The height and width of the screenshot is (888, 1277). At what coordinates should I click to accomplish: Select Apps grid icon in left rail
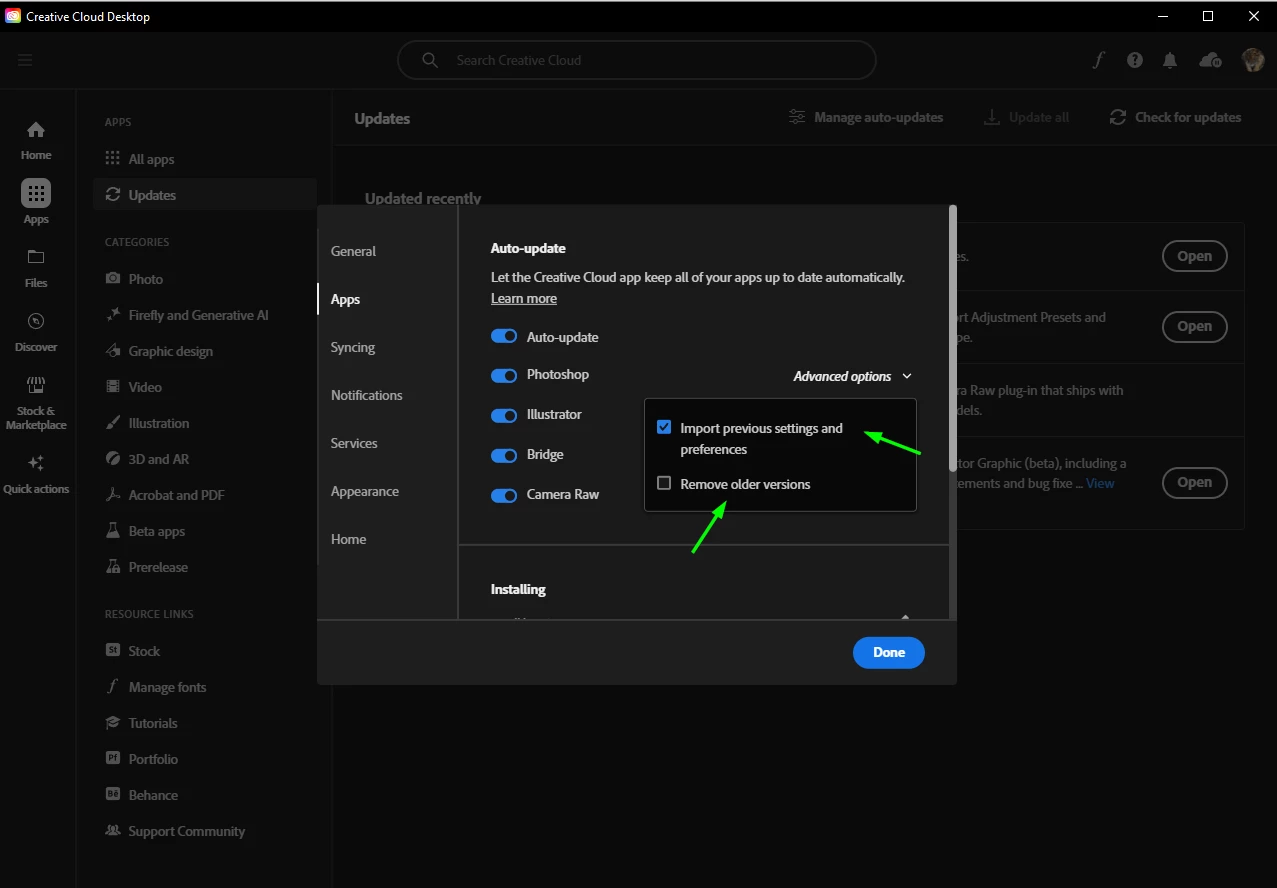[36, 193]
